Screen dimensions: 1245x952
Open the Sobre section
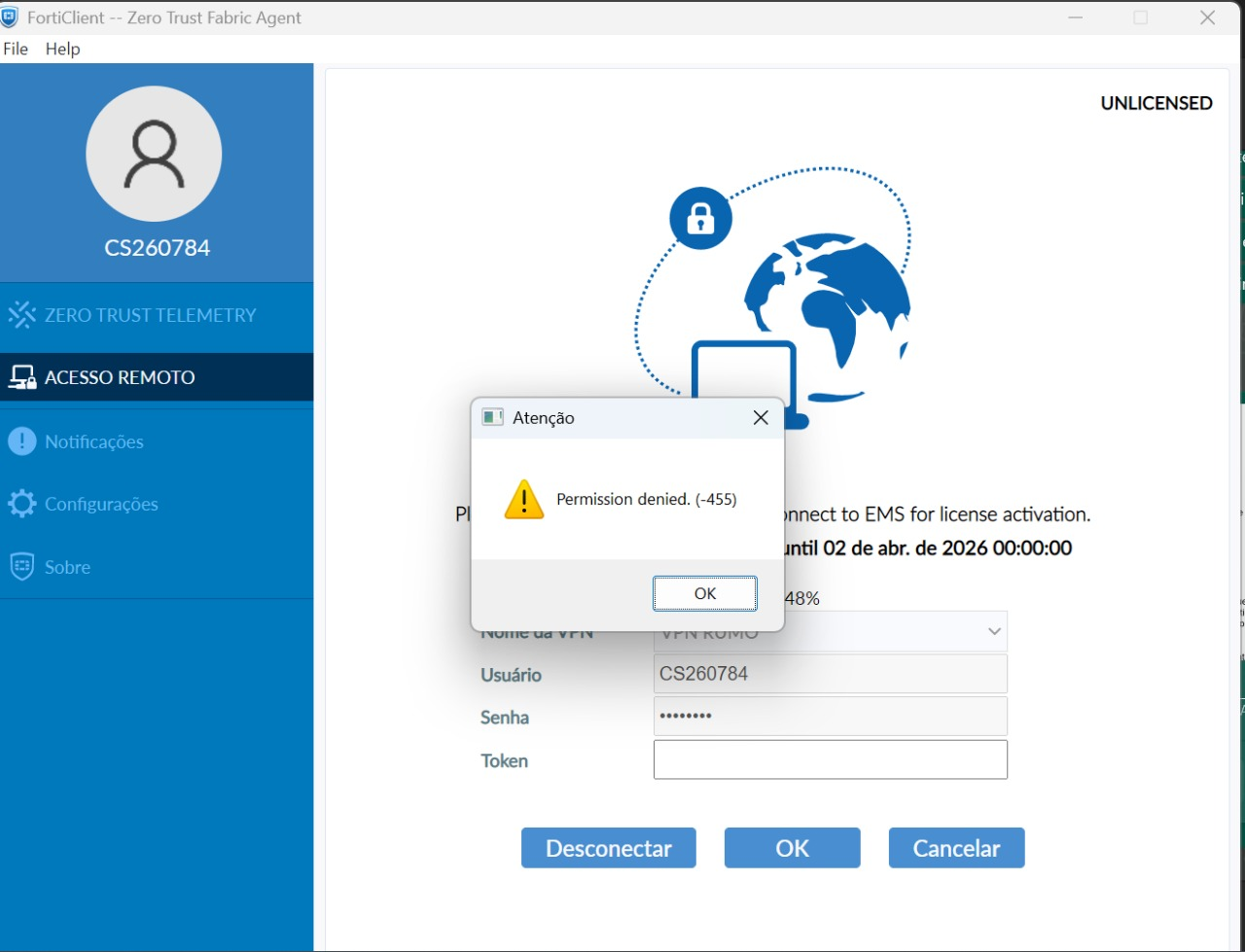click(x=157, y=567)
